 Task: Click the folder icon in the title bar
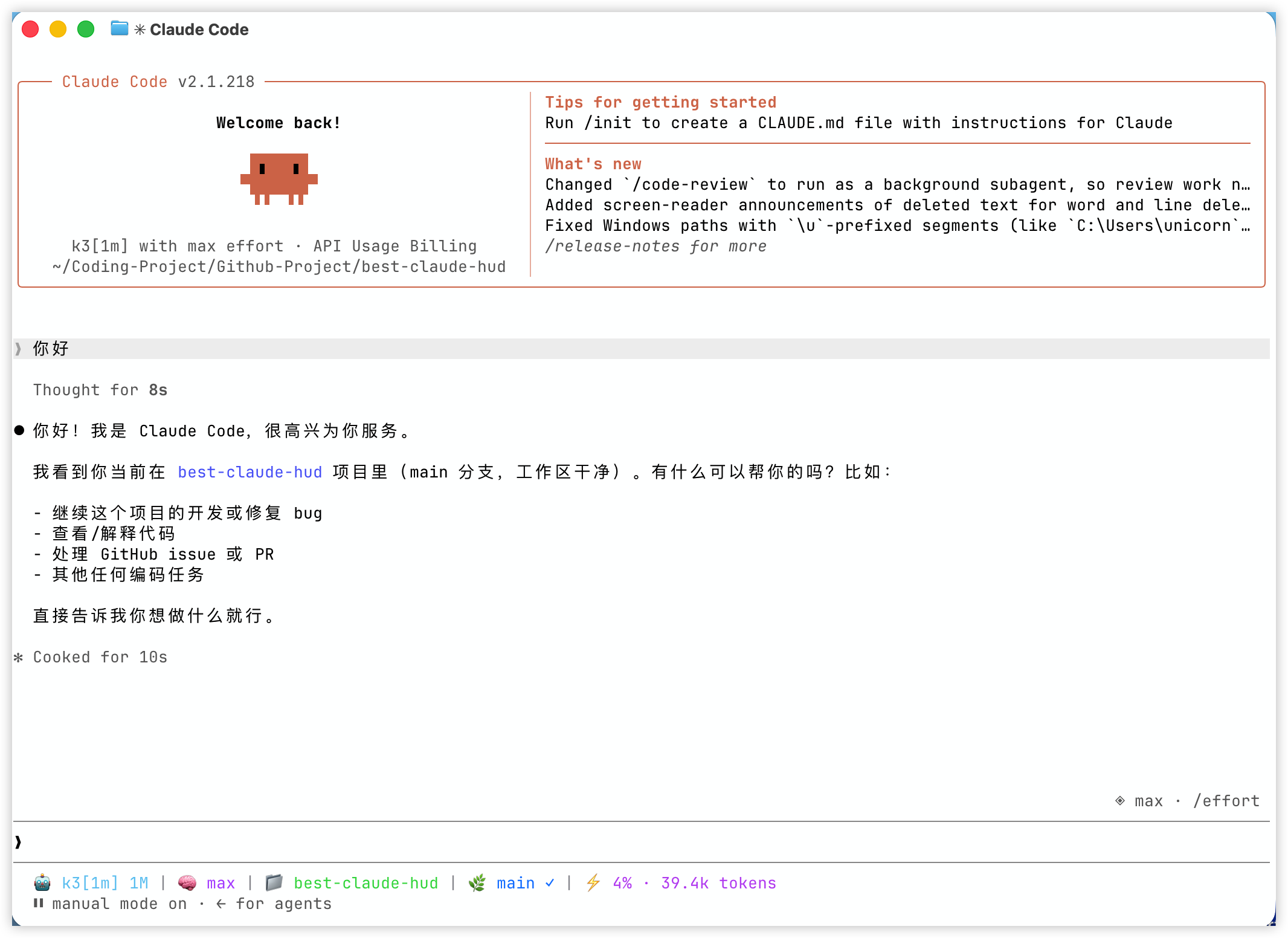click(x=120, y=28)
